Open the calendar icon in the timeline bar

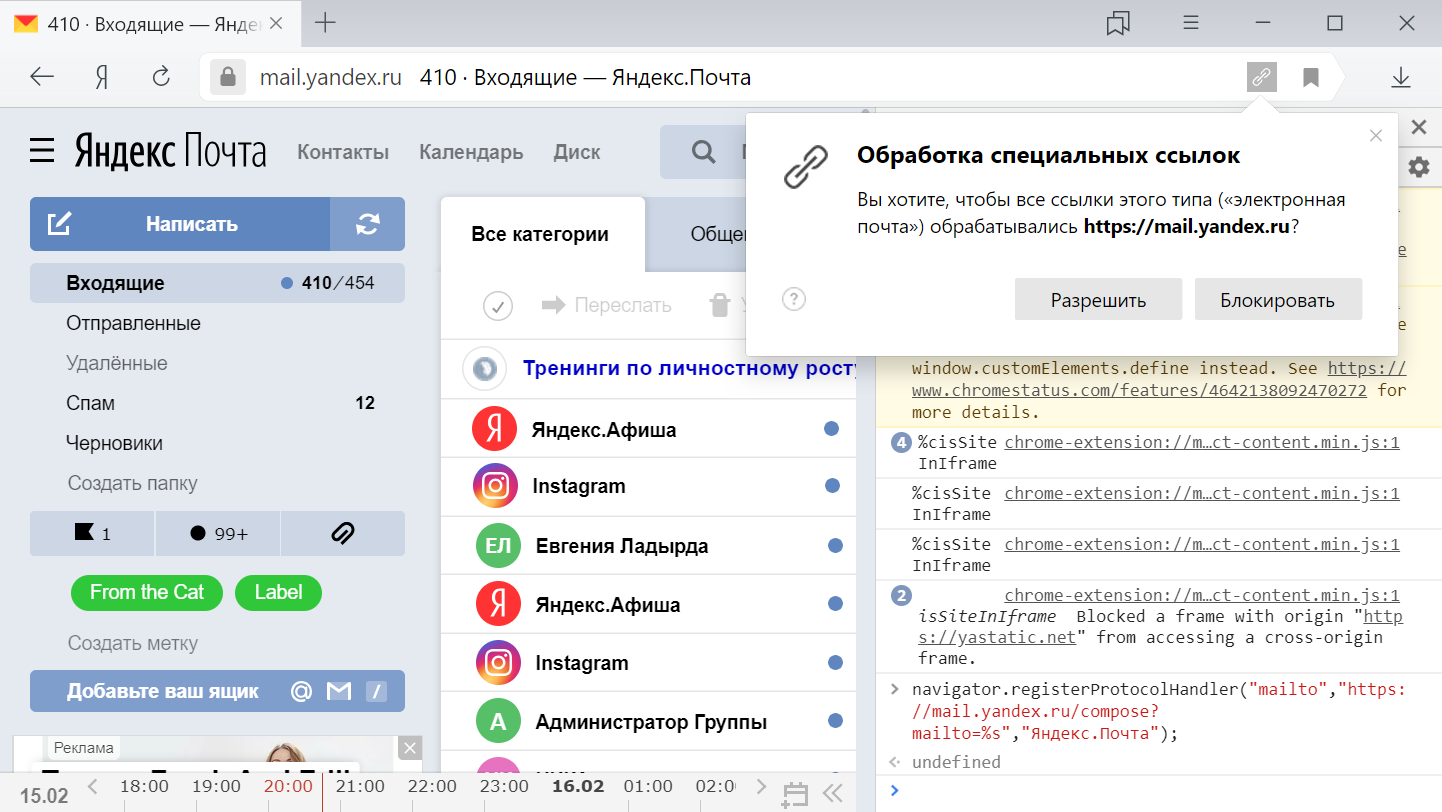click(795, 795)
